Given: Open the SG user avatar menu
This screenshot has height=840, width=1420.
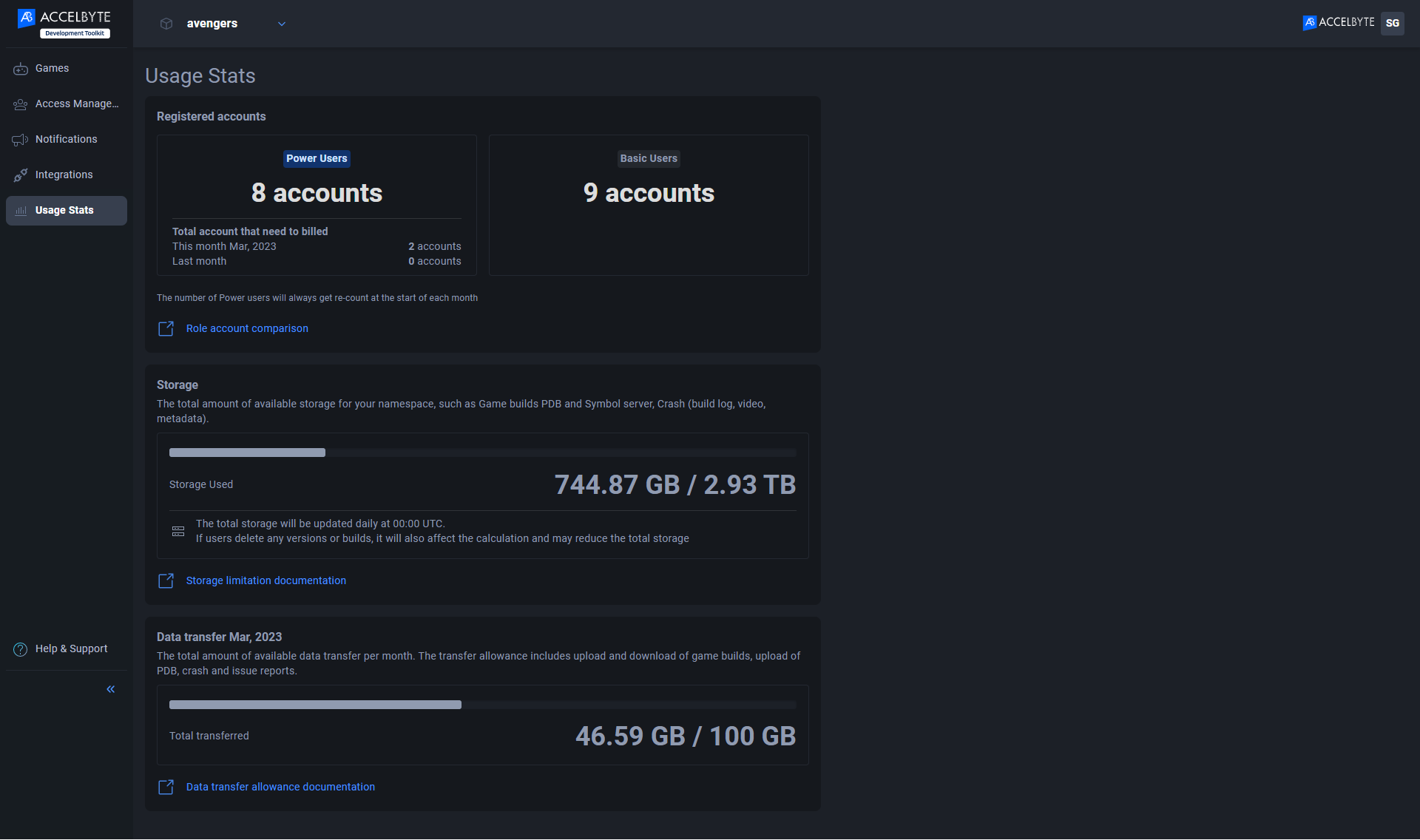Looking at the screenshot, I should (1393, 23).
